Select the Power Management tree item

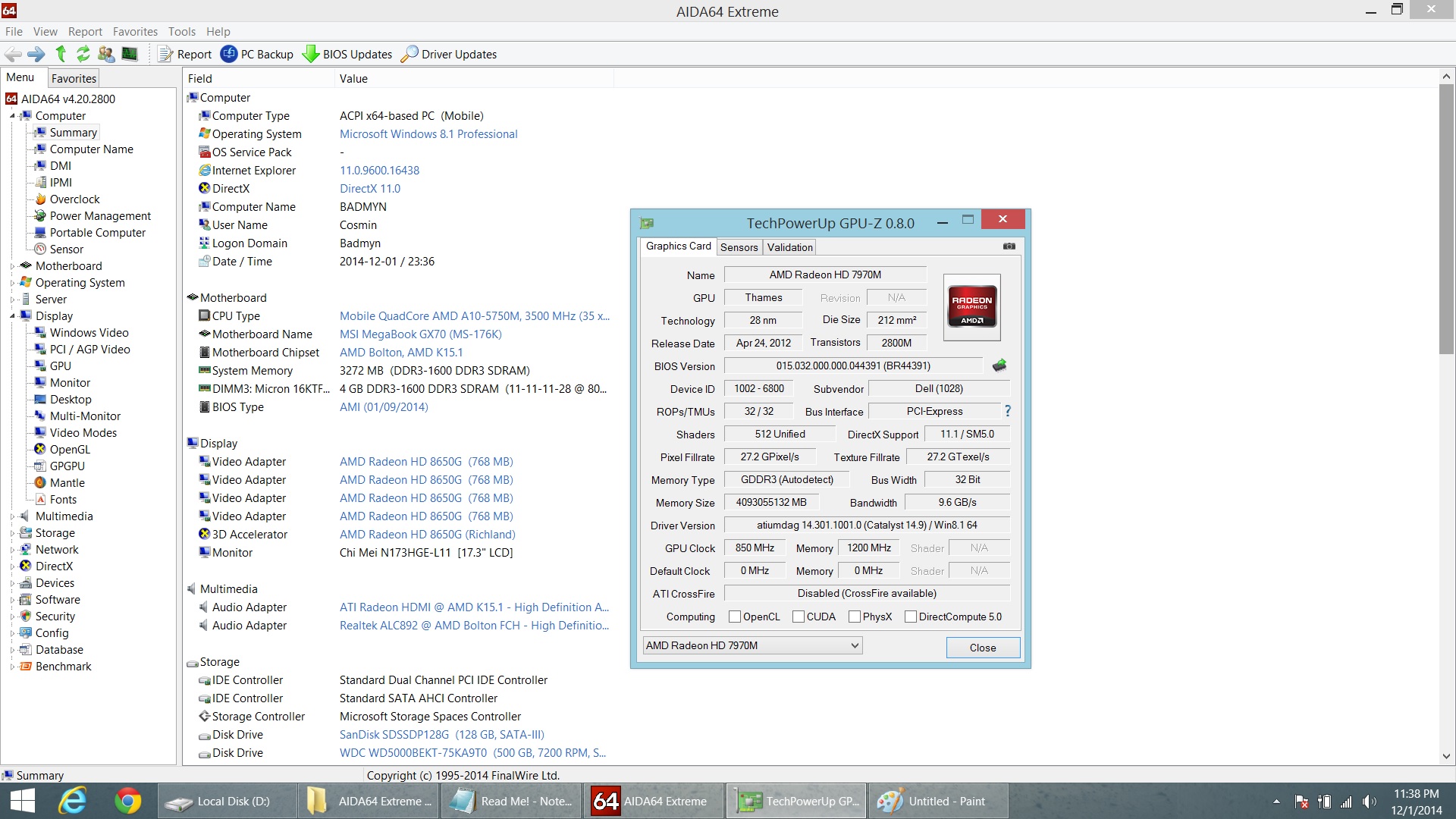point(100,216)
